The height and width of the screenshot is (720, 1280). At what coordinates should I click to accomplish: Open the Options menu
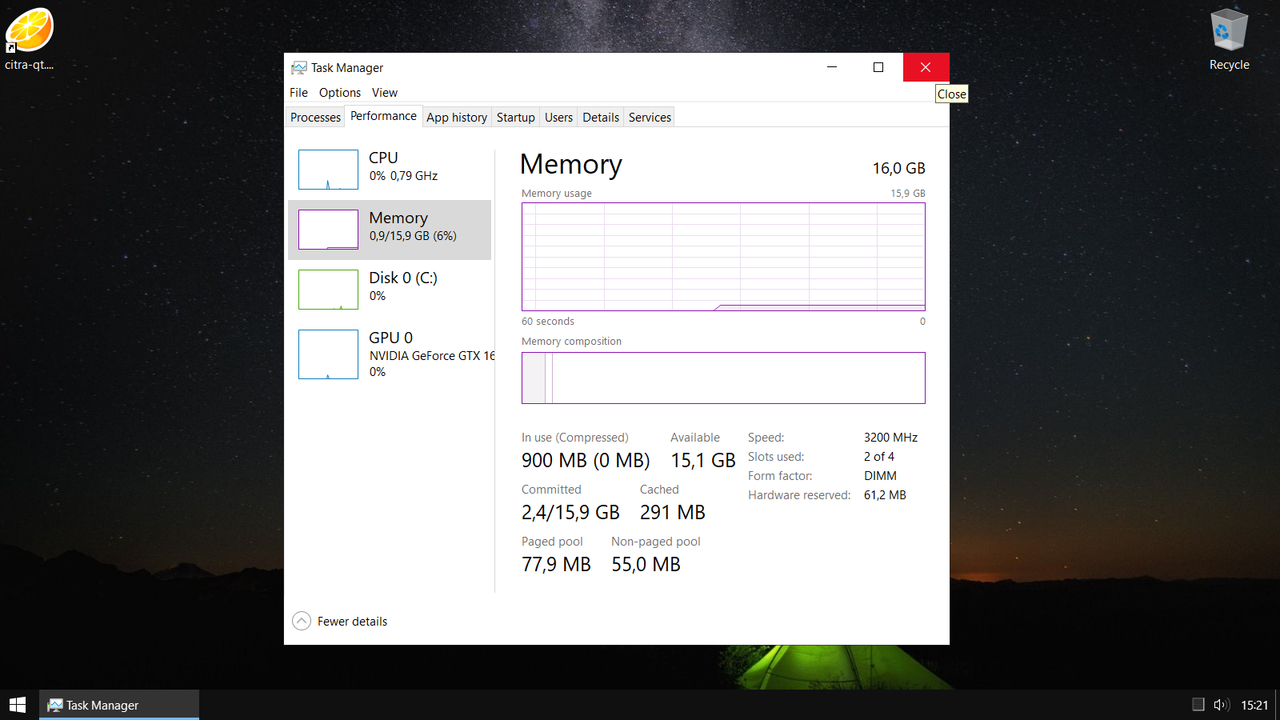340,92
